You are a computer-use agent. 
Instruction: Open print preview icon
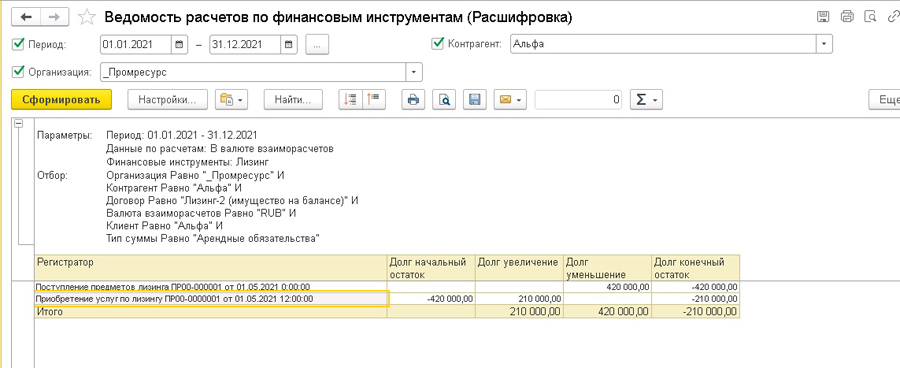click(444, 99)
